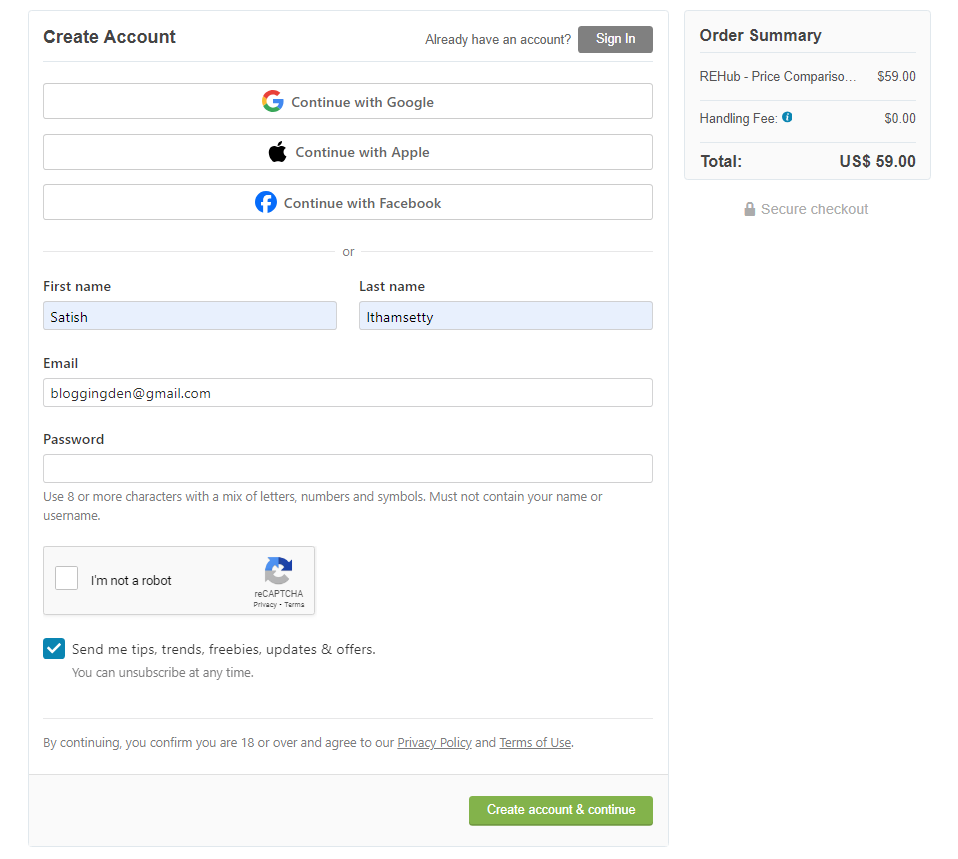Click the info icon next to Handling Fee

[787, 117]
